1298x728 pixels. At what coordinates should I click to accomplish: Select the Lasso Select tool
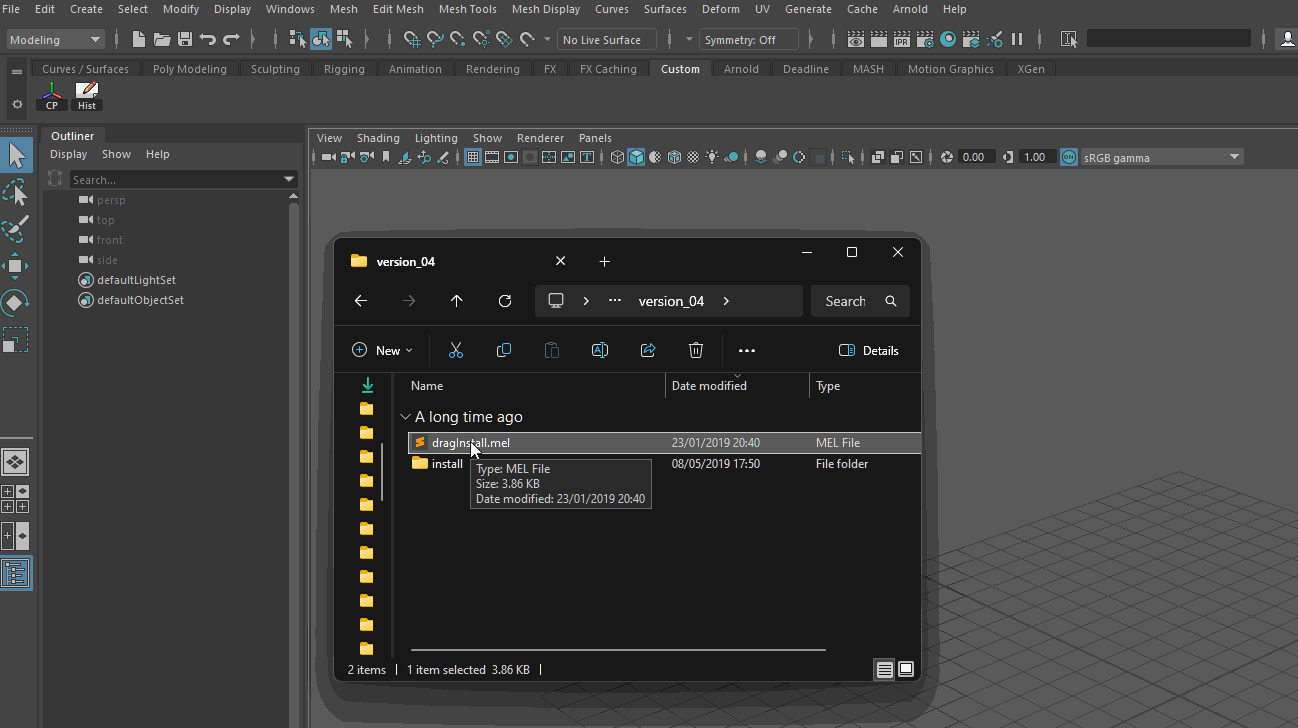click(16, 193)
